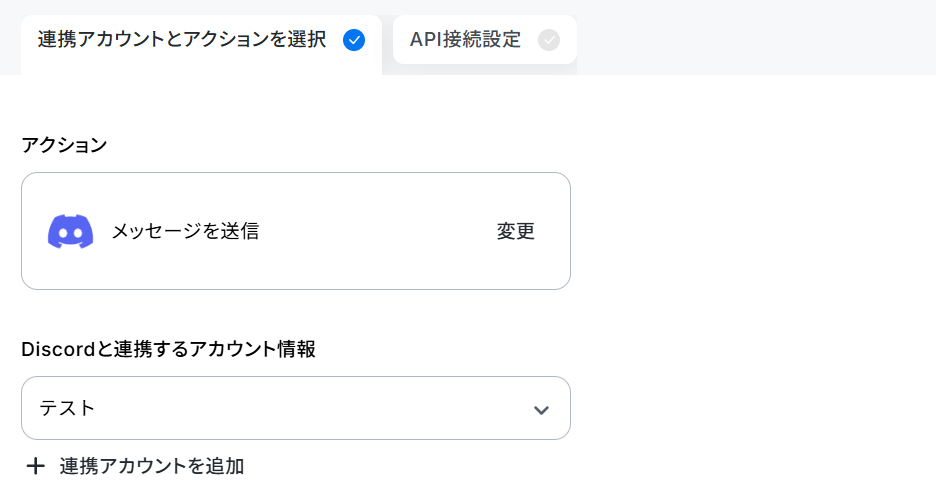The width and height of the screenshot is (936, 502).
Task: Click the gray checkmark beside API接続設定
Action: [549, 40]
